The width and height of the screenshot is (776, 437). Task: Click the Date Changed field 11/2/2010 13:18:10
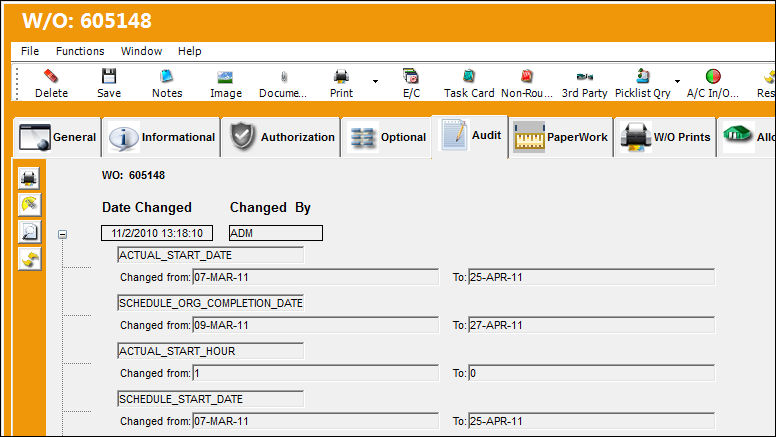point(157,233)
